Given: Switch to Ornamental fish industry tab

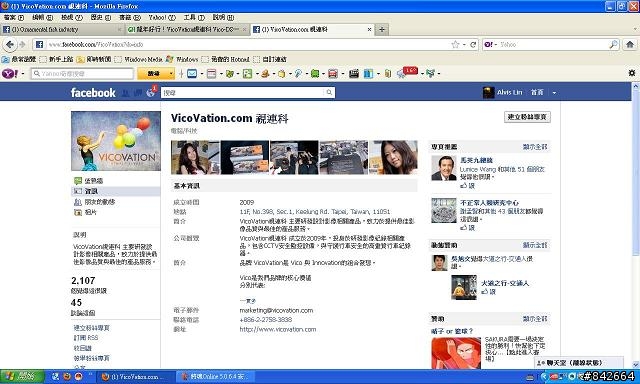Looking at the screenshot, I should point(62,29).
